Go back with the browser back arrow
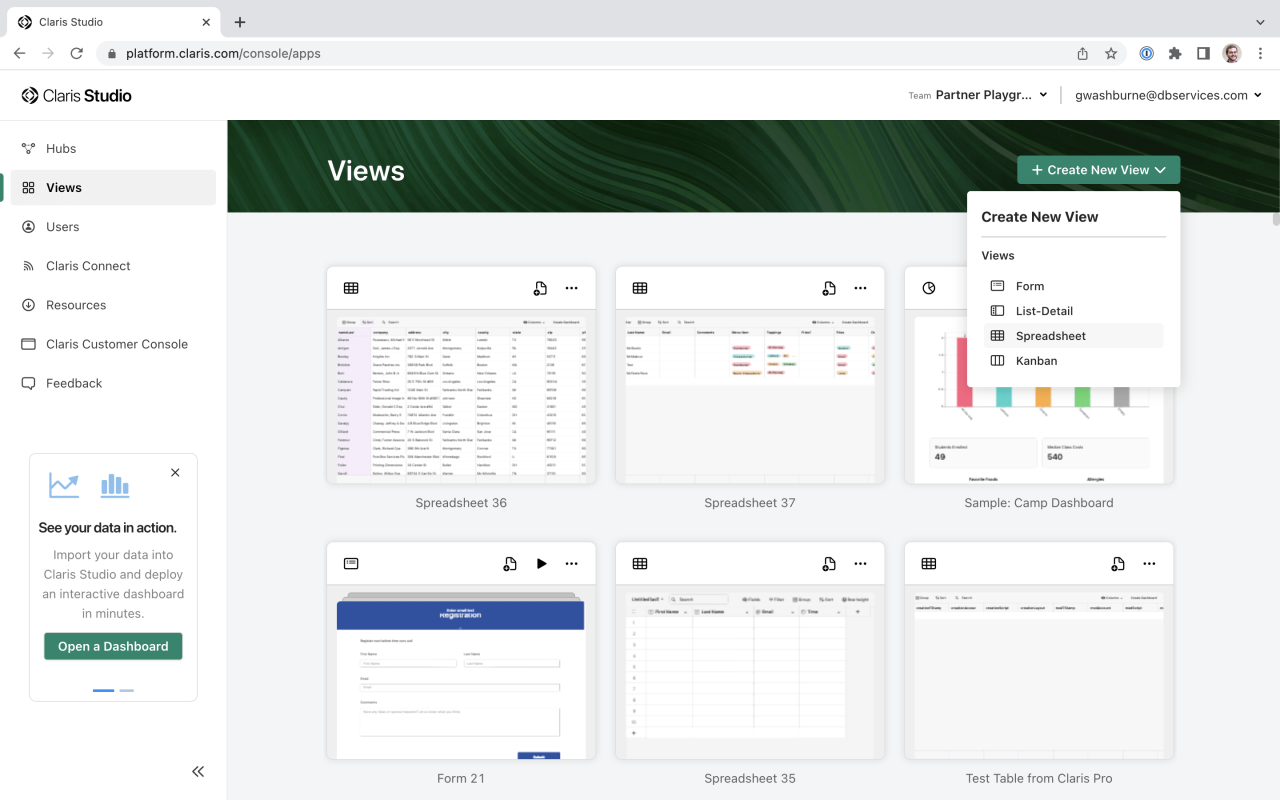 [x=20, y=54]
